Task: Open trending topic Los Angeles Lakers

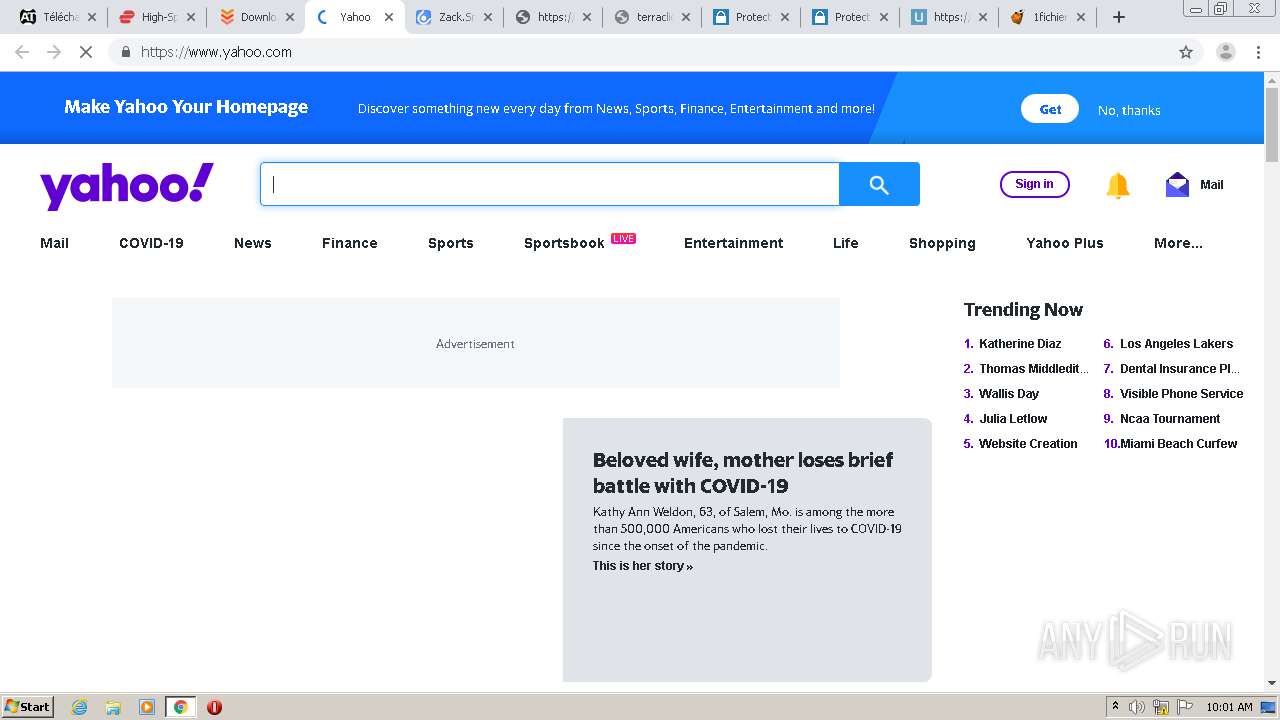Action: click(1176, 344)
